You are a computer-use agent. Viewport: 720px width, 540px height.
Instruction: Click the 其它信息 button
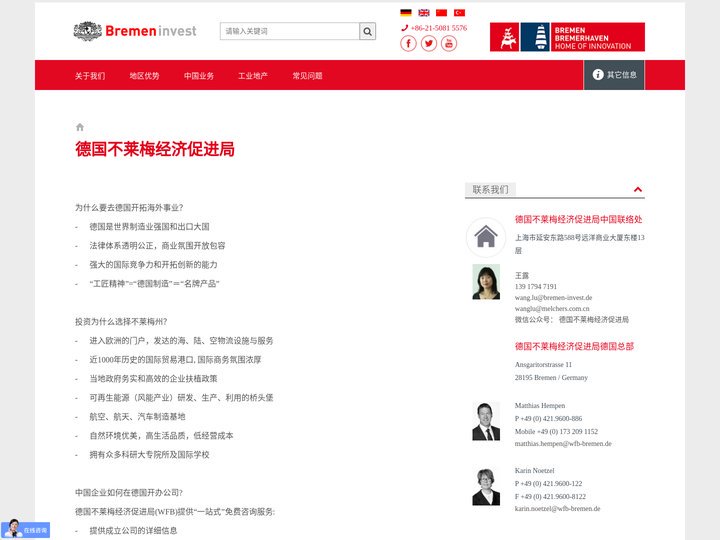pos(614,75)
